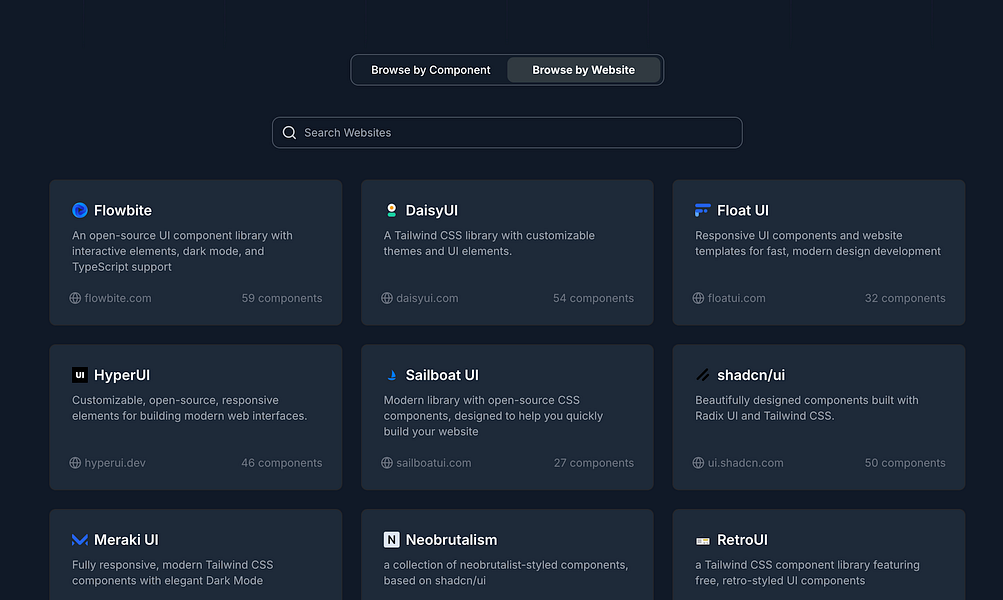Click the globe icon beside daisyui.com

387,298
